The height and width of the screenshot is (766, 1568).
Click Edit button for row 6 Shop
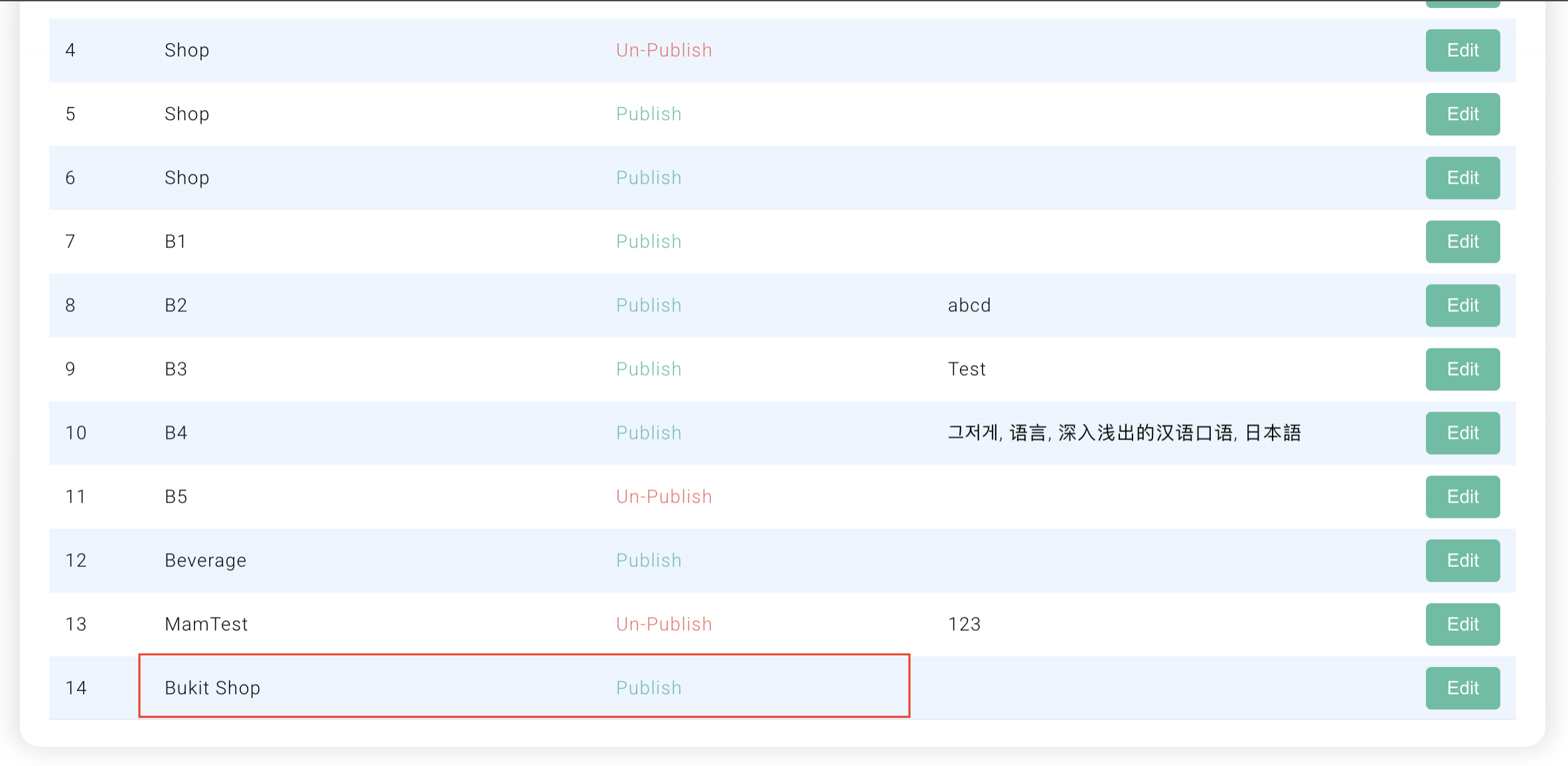coord(1462,178)
